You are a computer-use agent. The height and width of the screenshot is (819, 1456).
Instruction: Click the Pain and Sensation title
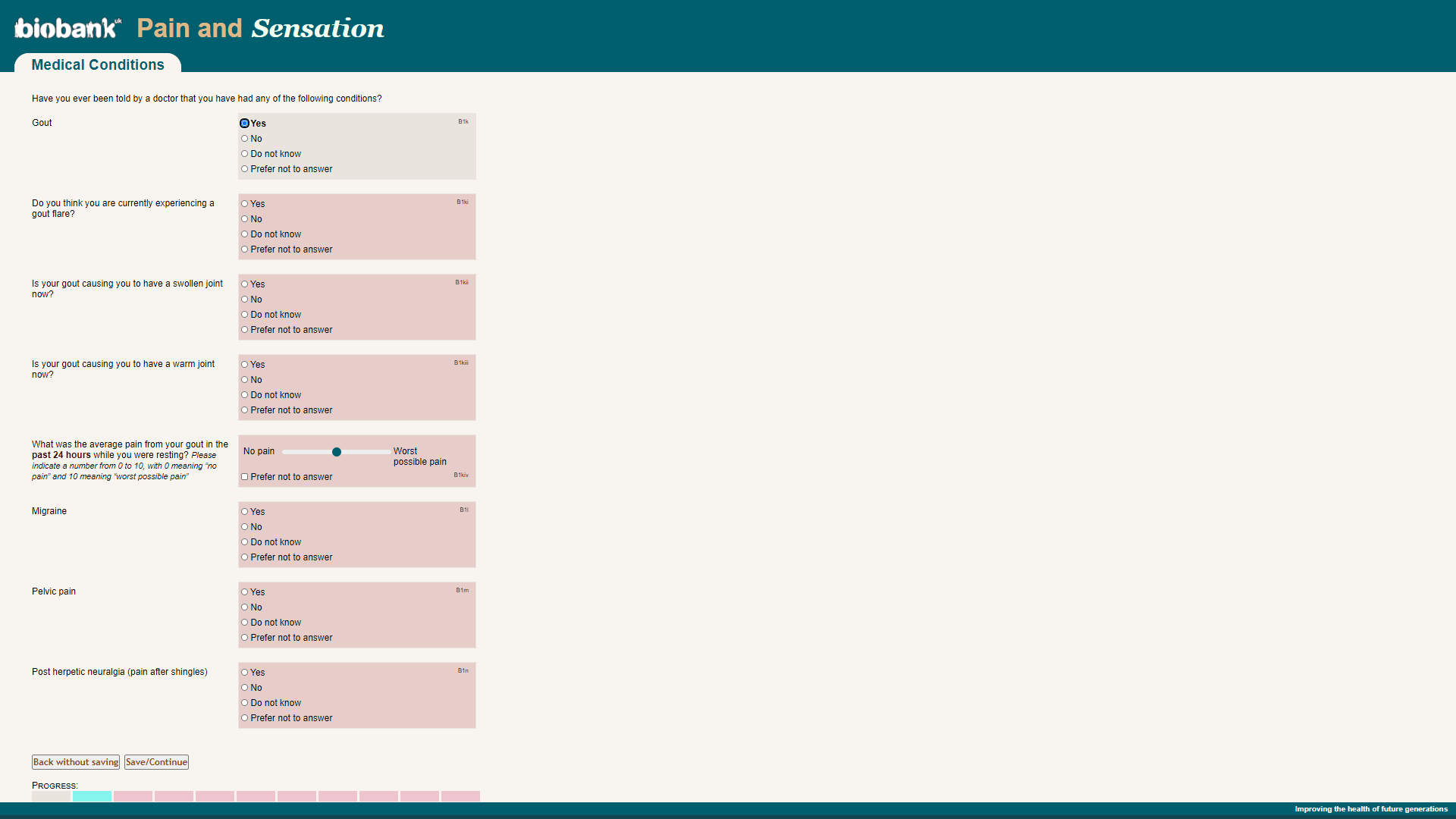[x=260, y=28]
